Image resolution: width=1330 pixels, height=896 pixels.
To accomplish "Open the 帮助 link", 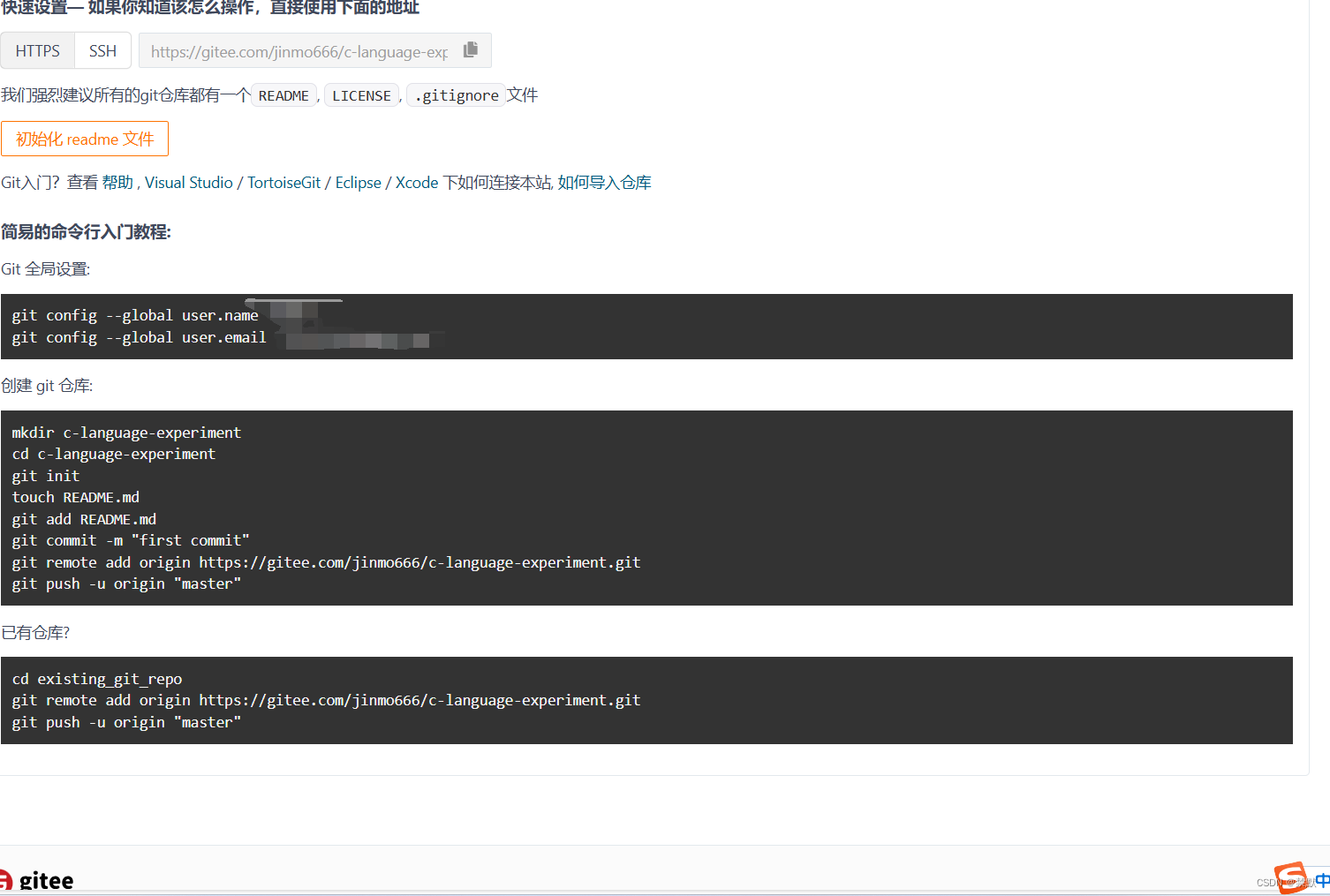I will 117,183.
